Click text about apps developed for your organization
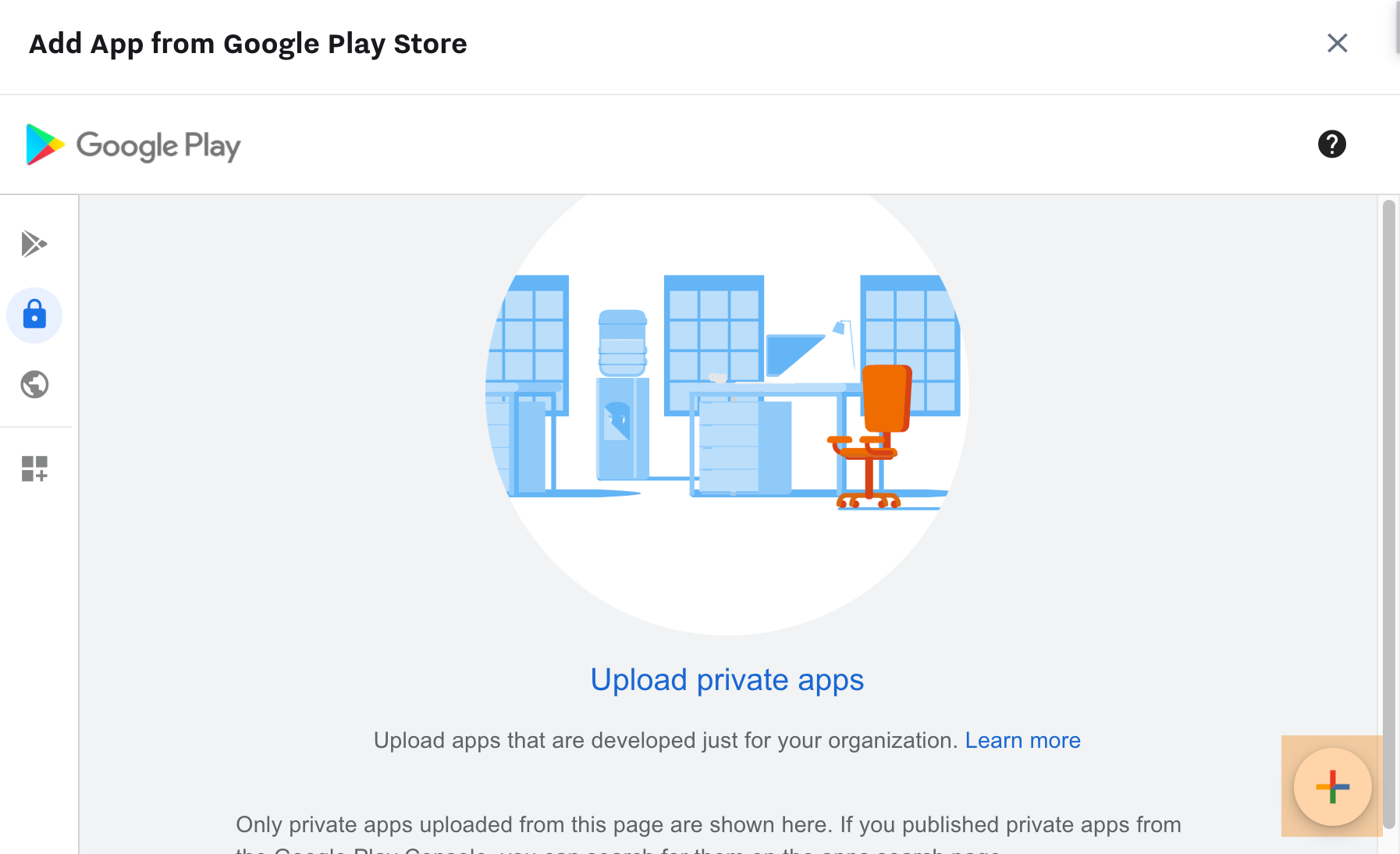 [x=665, y=740]
